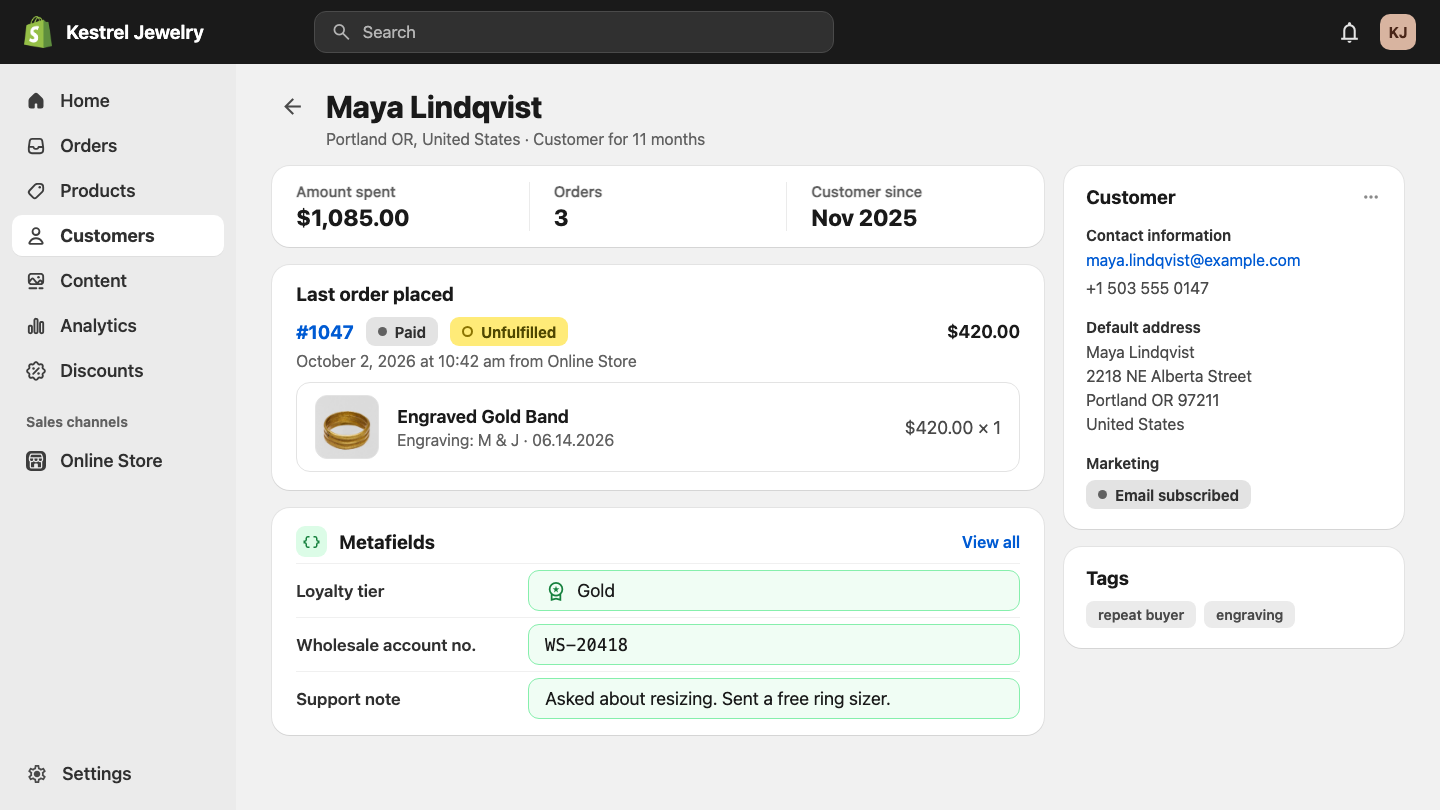The image size is (1440, 810).
Task: Click the Engraving: M & J · 06.14.2026 text
Action: click(506, 440)
